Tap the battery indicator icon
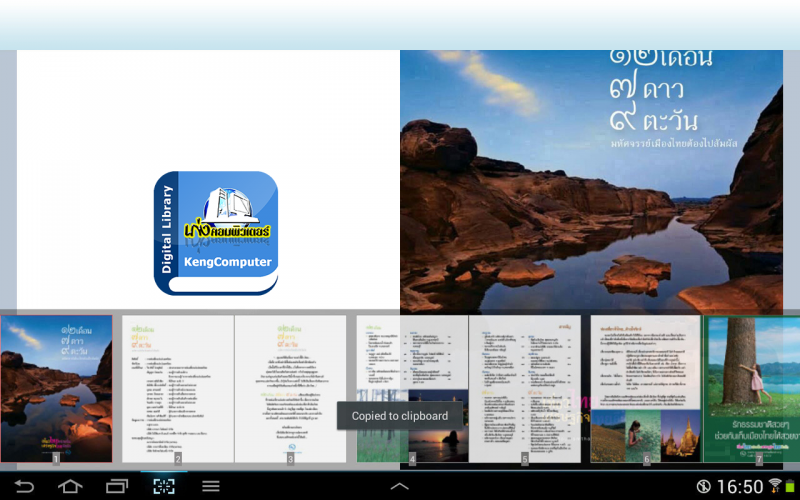800x500 pixels. click(x=791, y=486)
